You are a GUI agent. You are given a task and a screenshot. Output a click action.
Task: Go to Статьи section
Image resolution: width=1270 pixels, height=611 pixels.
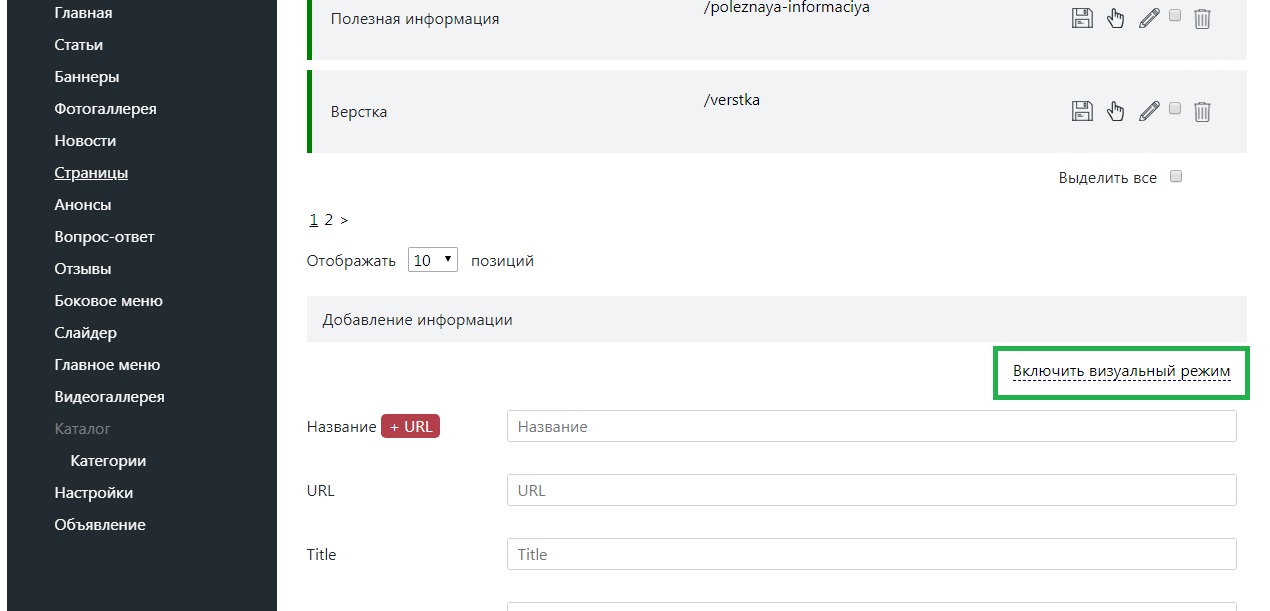pos(79,45)
